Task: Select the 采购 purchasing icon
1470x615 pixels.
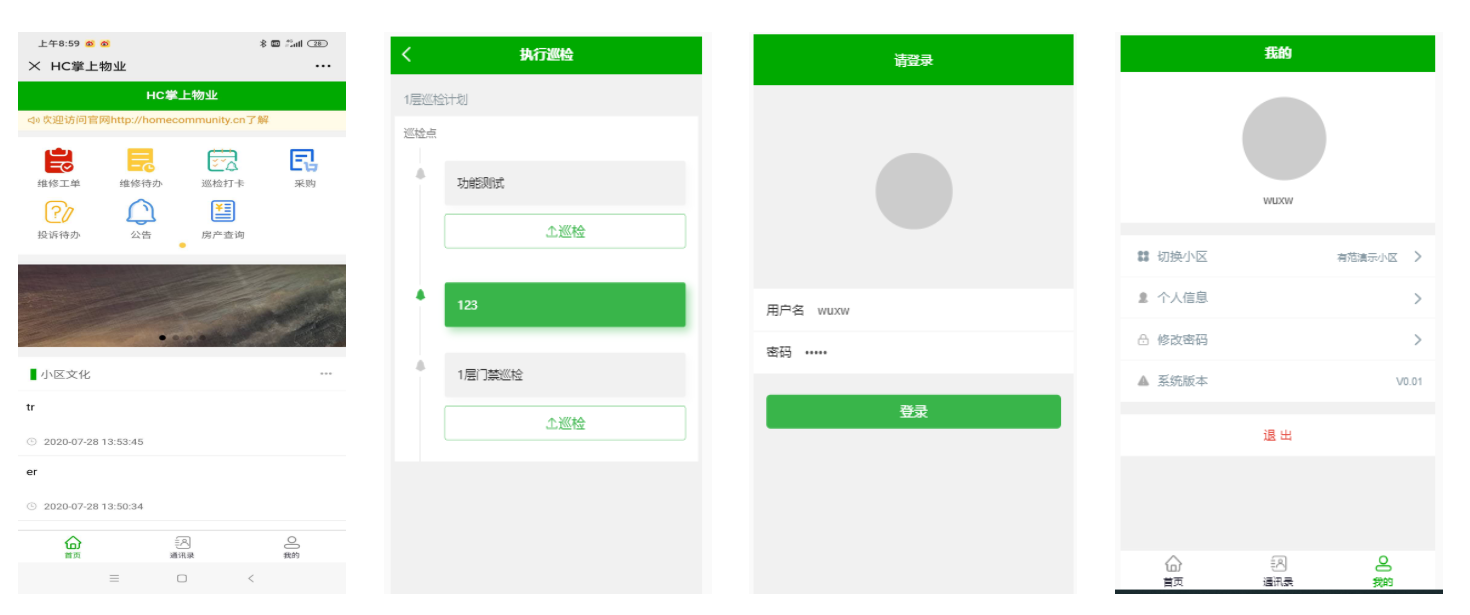Action: click(x=304, y=160)
